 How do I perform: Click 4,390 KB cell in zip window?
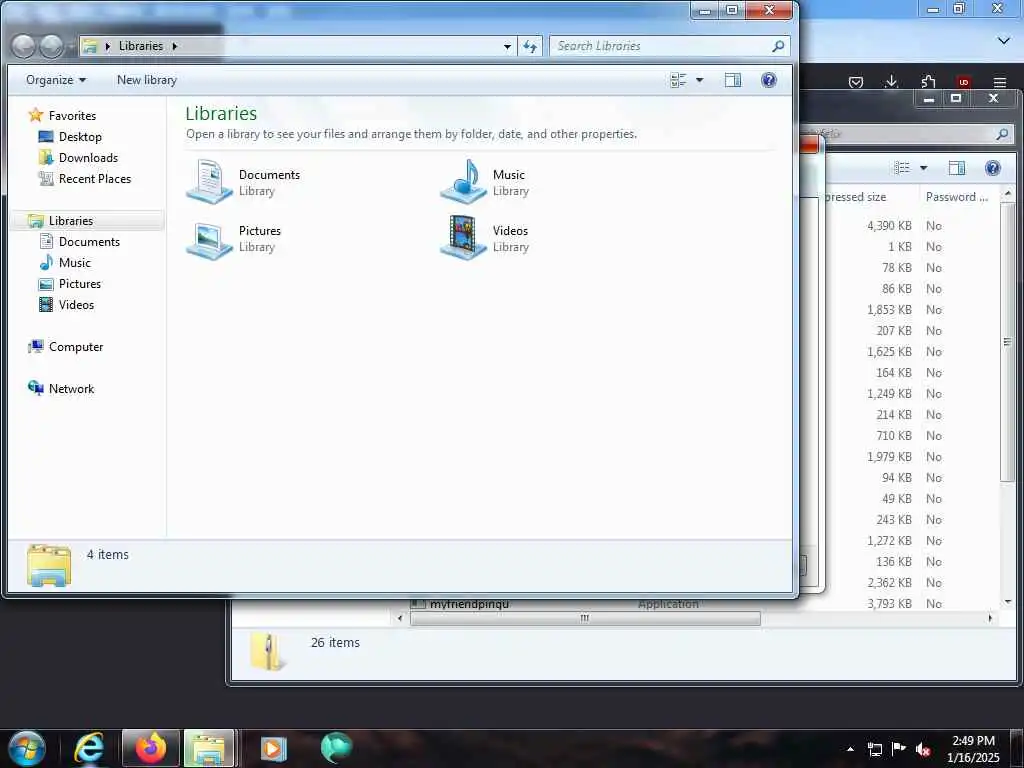(x=889, y=225)
